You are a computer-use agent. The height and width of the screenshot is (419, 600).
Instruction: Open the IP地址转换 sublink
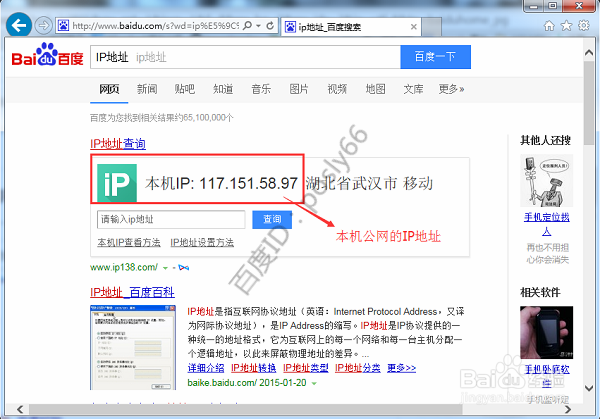tap(253, 368)
